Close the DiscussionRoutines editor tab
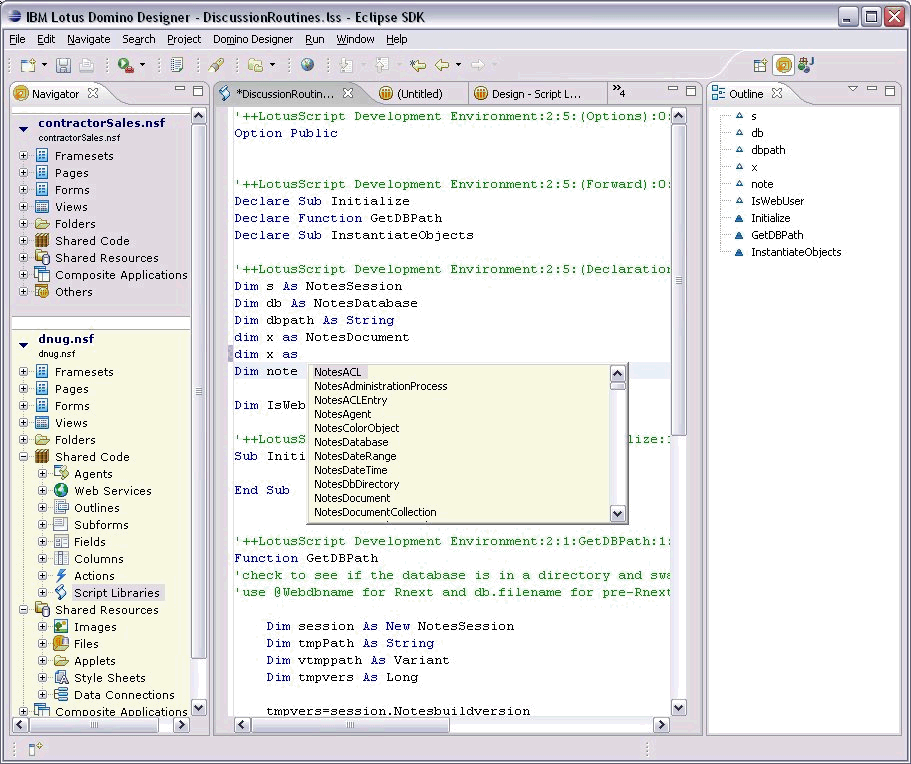 click(x=348, y=93)
